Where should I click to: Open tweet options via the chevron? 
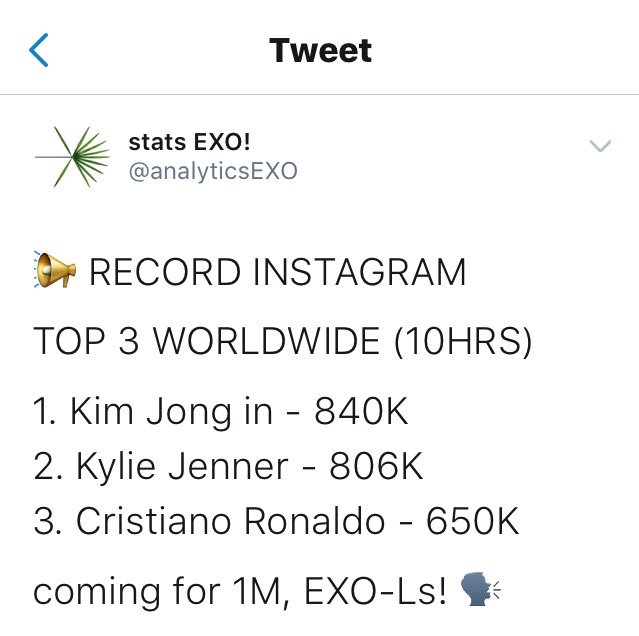click(x=600, y=145)
